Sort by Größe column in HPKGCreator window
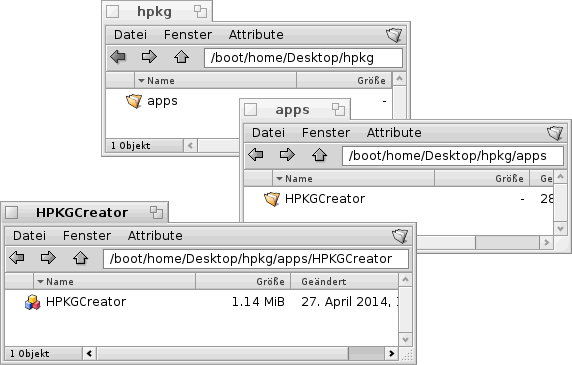Screen dimensions: 572x365 [243, 282]
